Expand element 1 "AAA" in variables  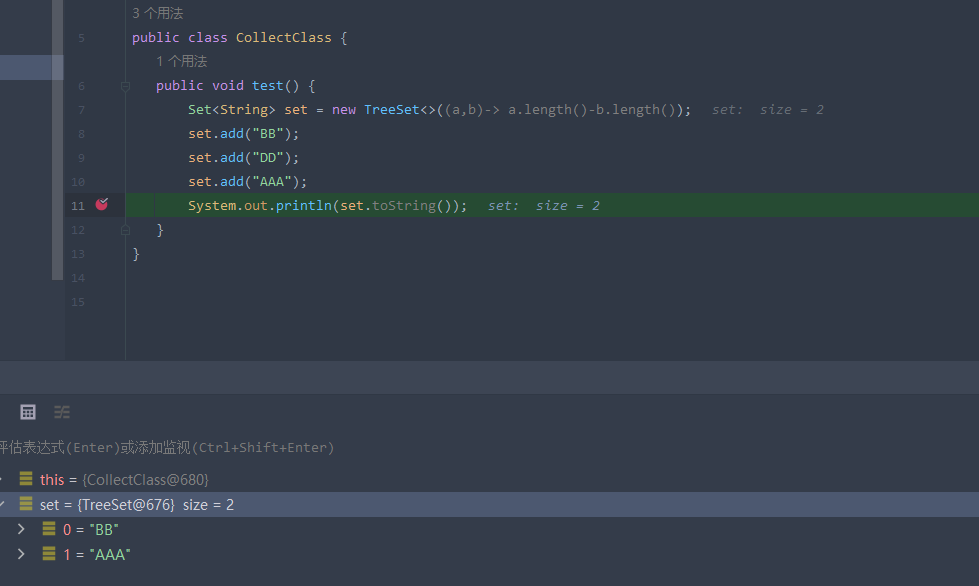[21, 554]
